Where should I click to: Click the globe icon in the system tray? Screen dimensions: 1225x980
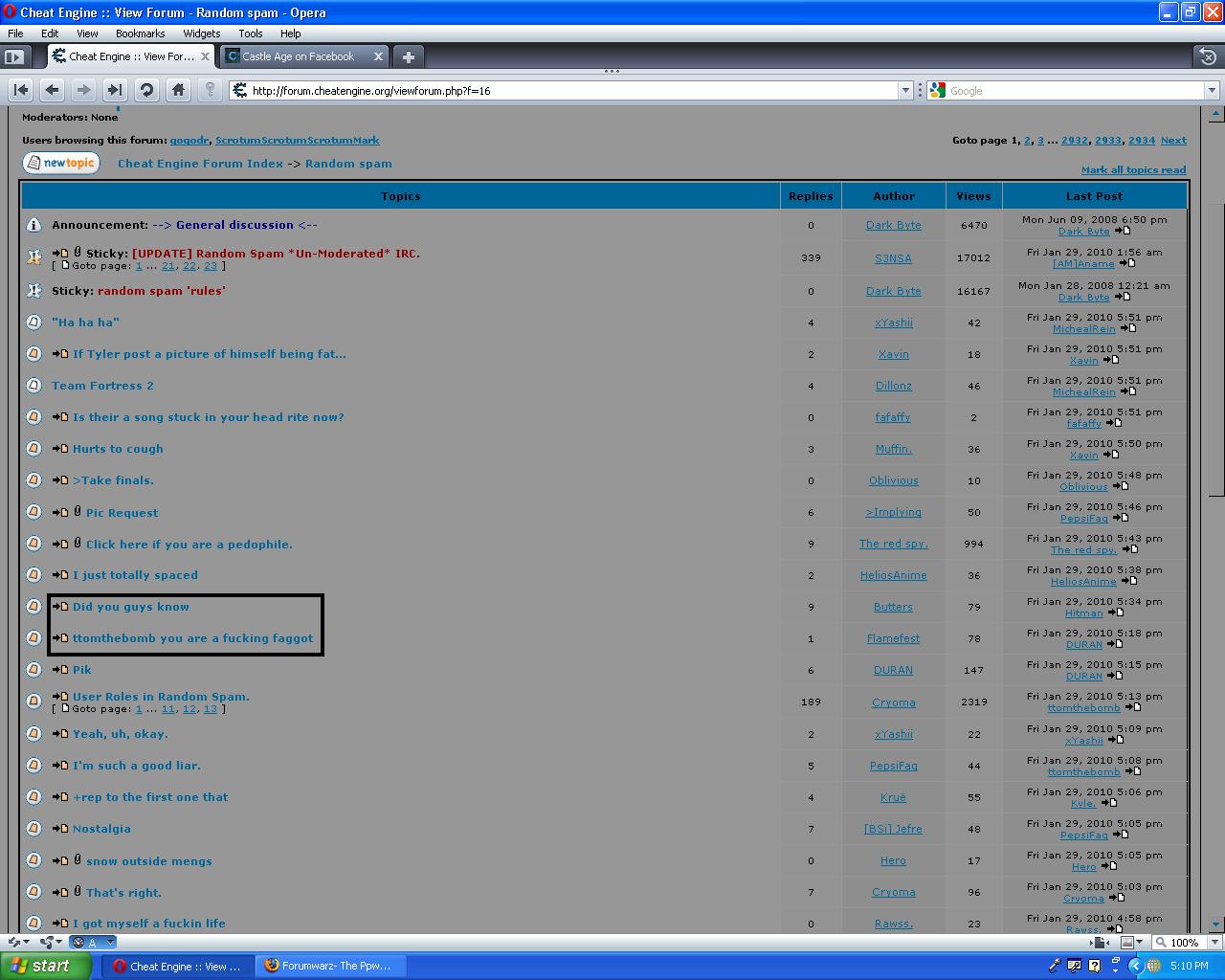tap(1154, 966)
